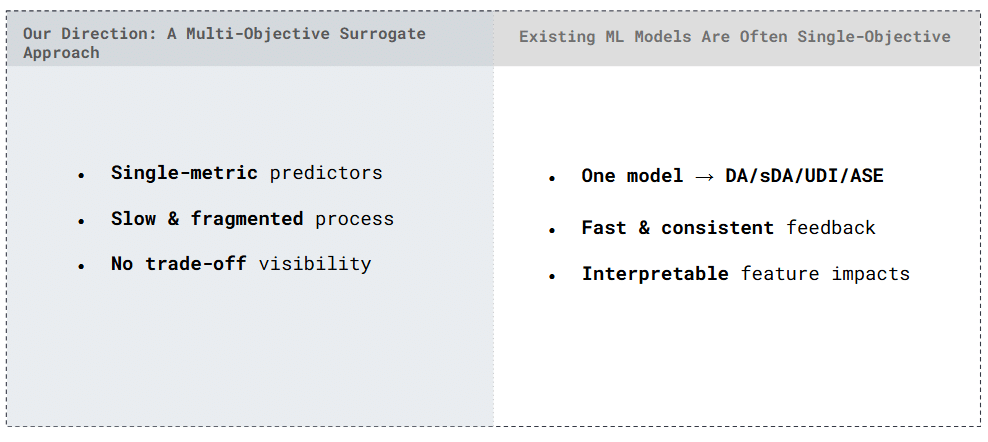Select the bold 'Slow & fragmented' phrase
The height and width of the screenshot is (442, 988).
pyautogui.click(x=206, y=218)
